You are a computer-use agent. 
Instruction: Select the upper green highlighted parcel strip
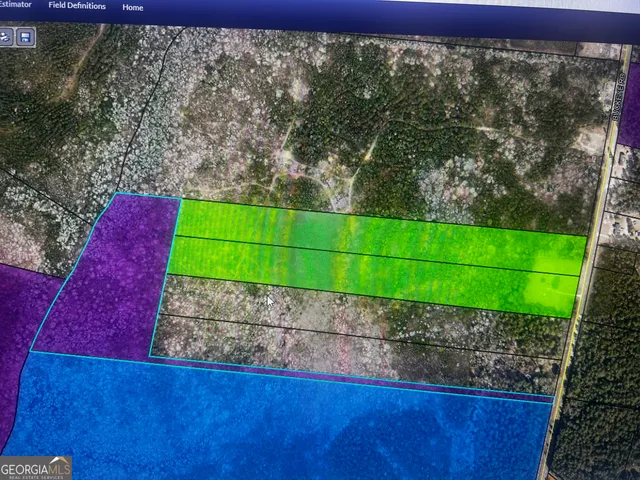(380, 232)
